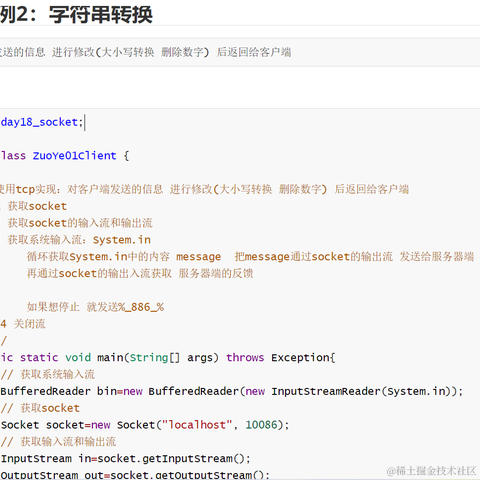Click the heading '字符串转换'
Screen dimensions: 480x480
click(x=101, y=15)
